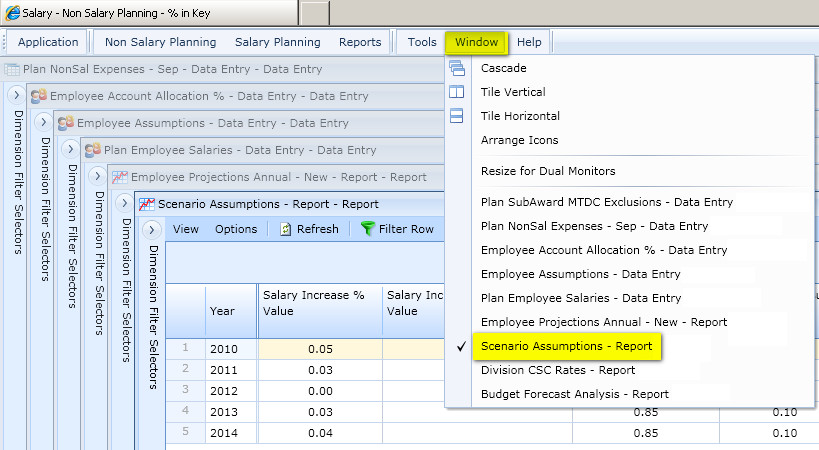This screenshot has height=450, width=819.
Task: Click the 0.03 cell for year 2013
Action: pos(320,412)
